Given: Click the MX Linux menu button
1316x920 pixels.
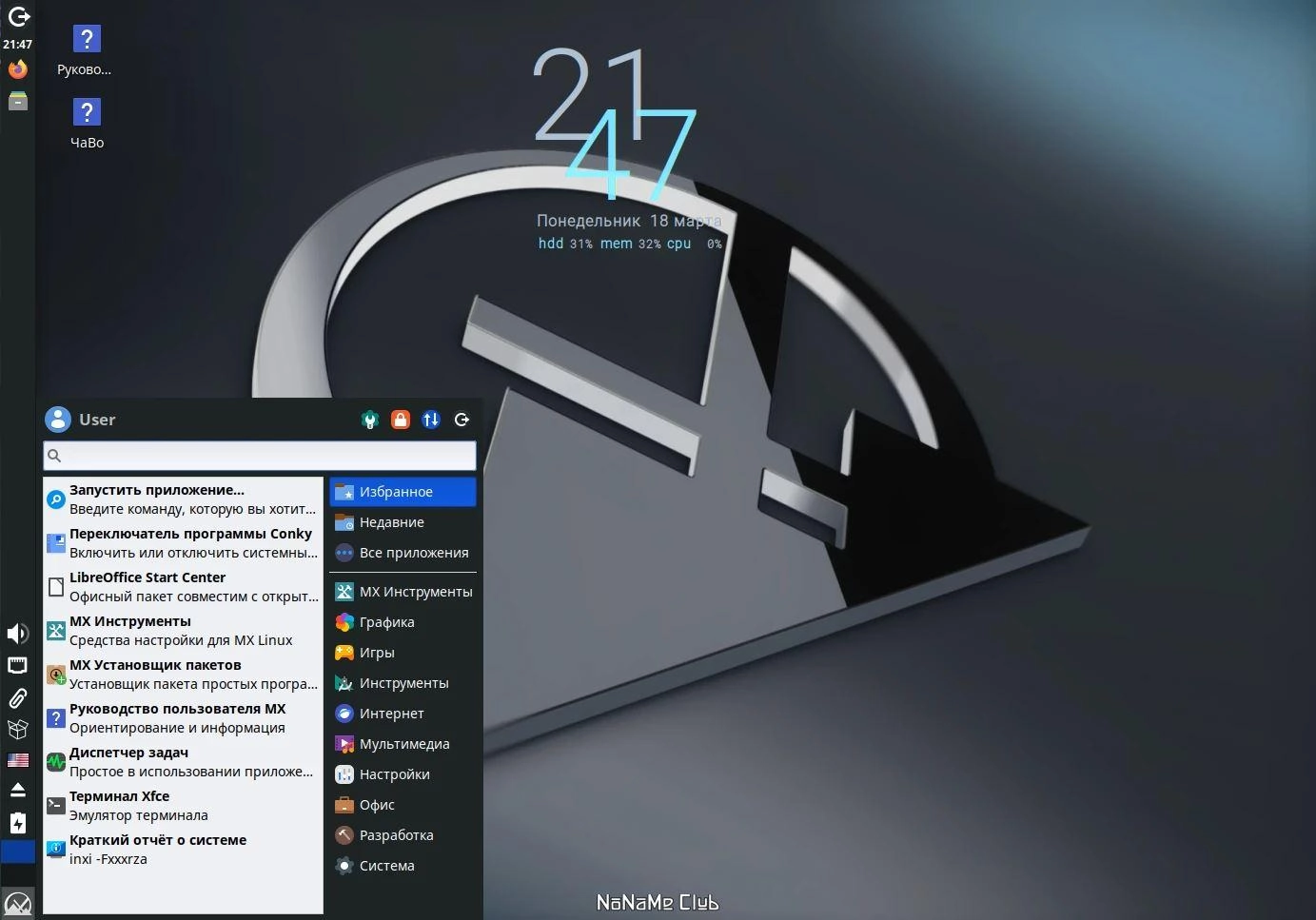Looking at the screenshot, I should pyautogui.click(x=18, y=902).
